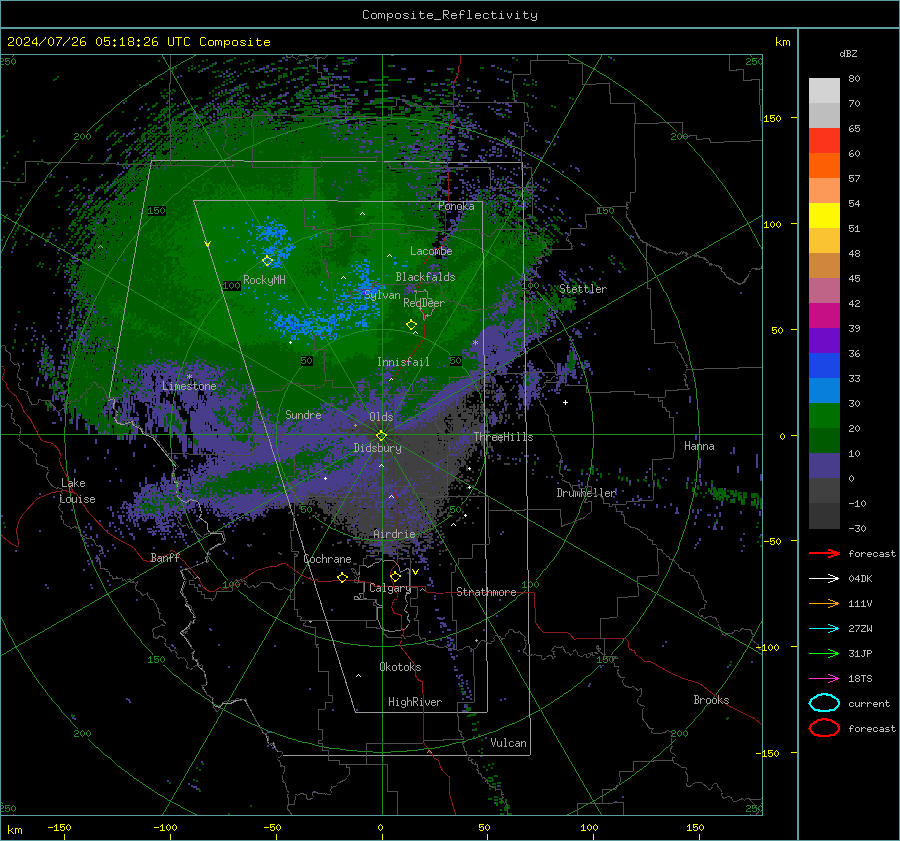The image size is (900, 841).
Task: Click the Sundre town label
Action: click(303, 414)
